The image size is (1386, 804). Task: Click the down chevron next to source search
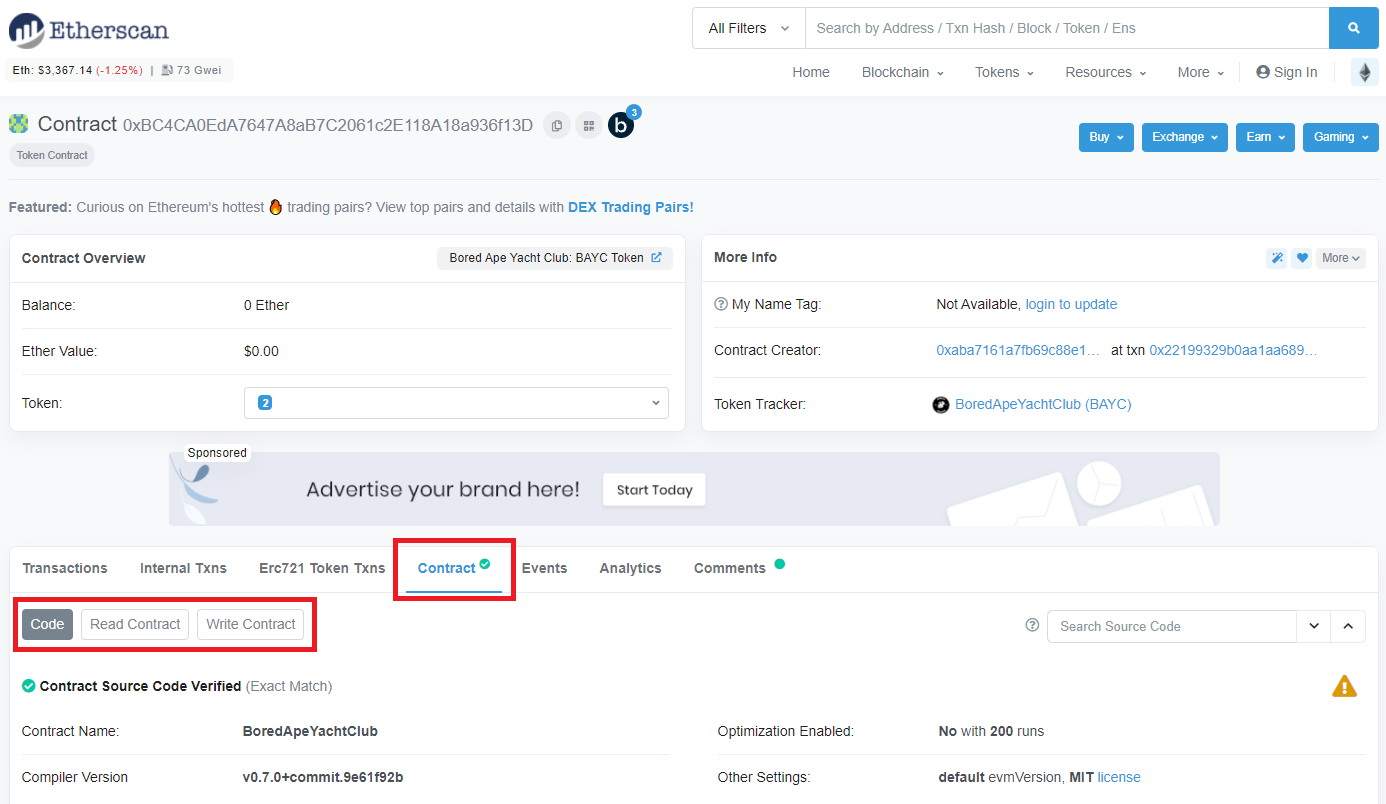click(1314, 626)
